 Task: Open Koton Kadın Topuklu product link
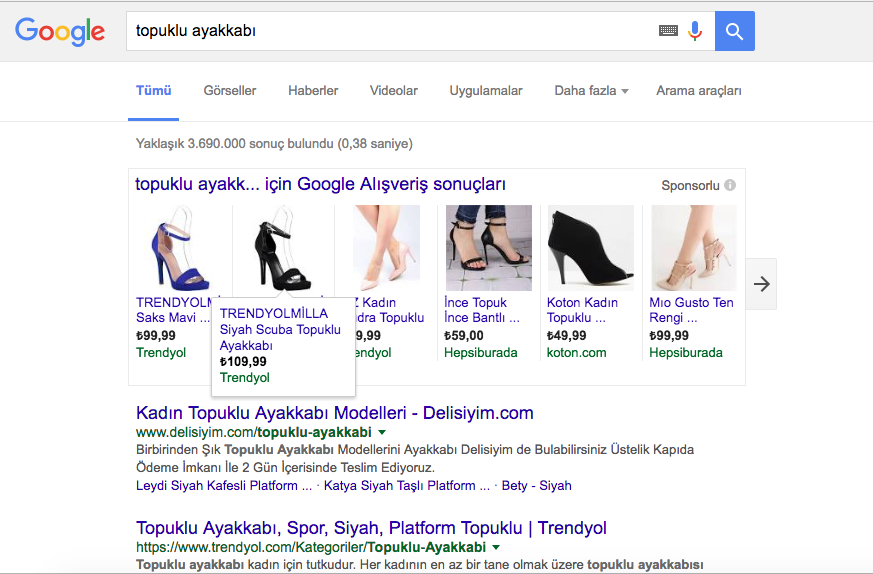point(582,310)
